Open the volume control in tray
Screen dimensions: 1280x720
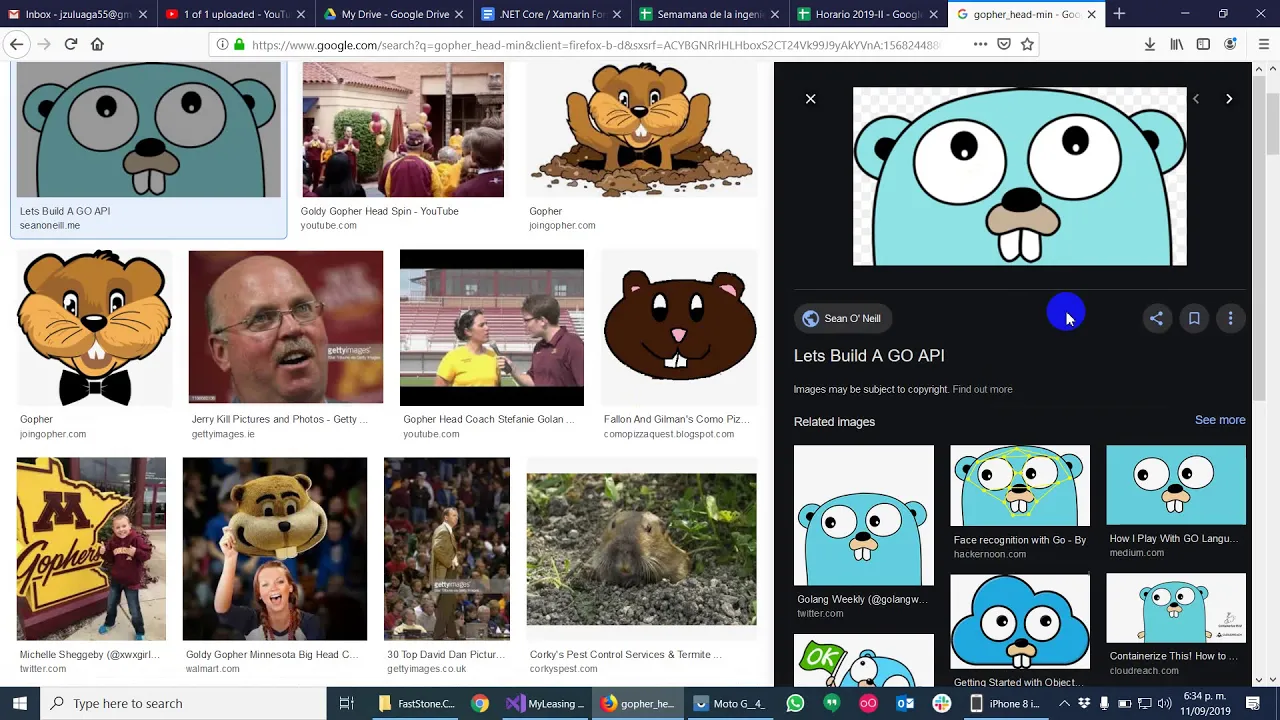point(1164,703)
